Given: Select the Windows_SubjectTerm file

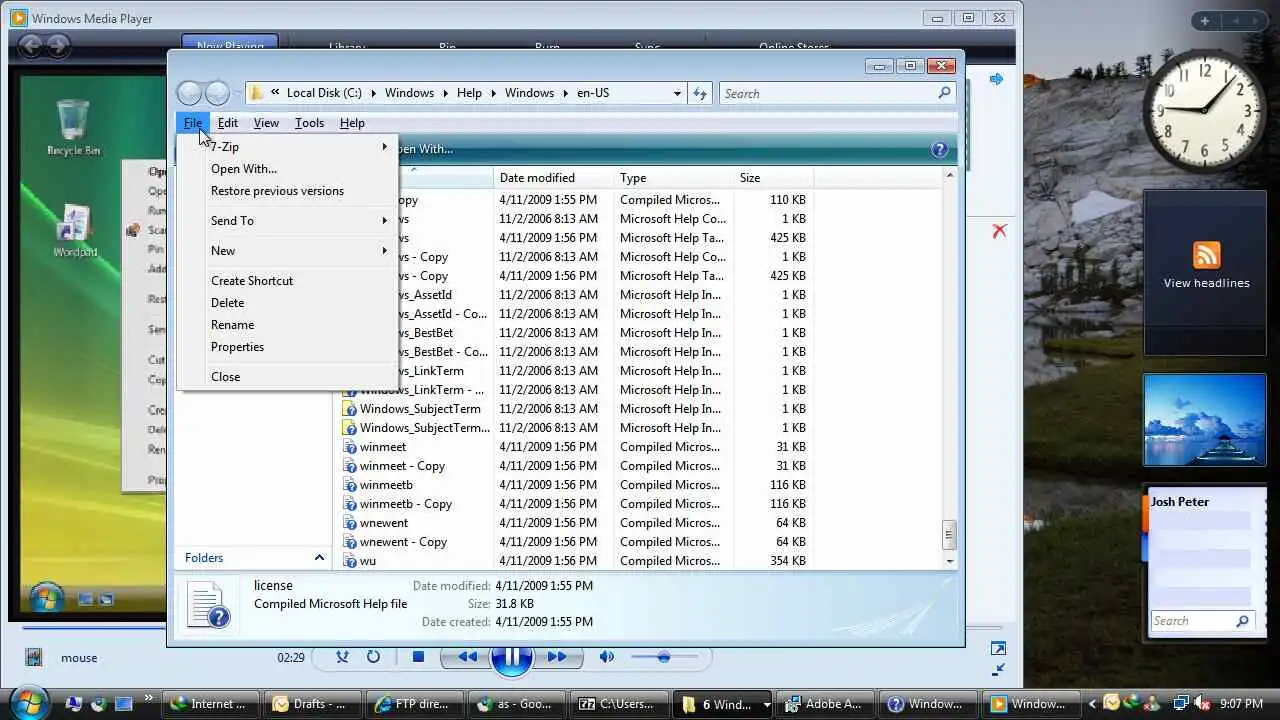Looking at the screenshot, I should 420,409.
